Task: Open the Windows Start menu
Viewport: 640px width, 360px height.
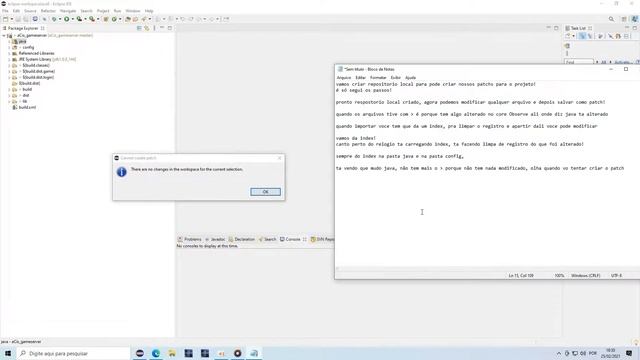Action: [x=8, y=353]
